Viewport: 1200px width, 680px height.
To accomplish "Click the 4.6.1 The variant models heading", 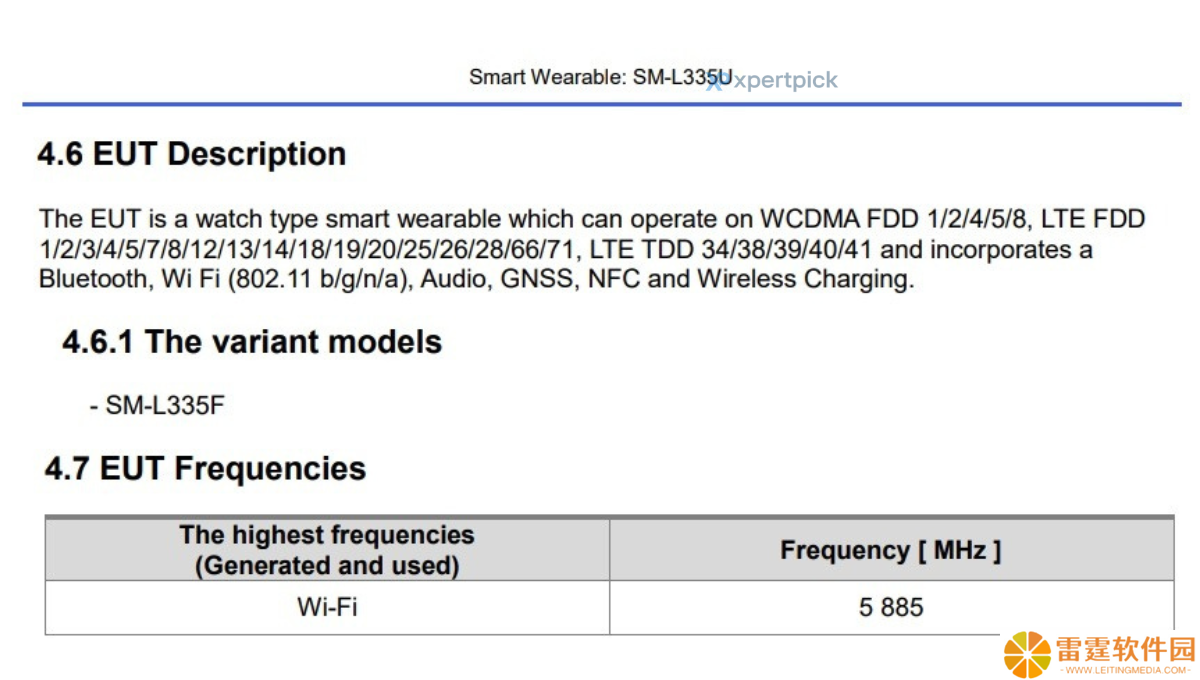I will (252, 342).
